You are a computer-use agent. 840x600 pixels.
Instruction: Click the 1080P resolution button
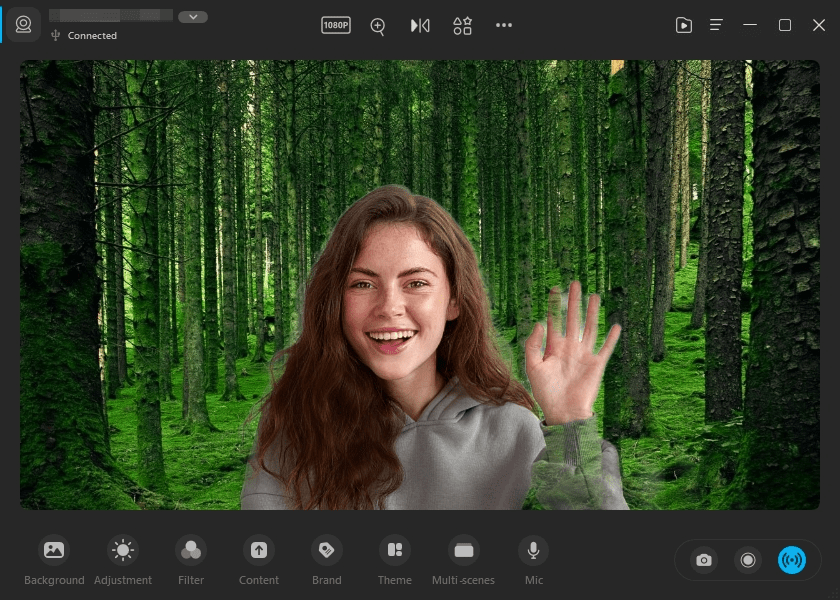335,25
